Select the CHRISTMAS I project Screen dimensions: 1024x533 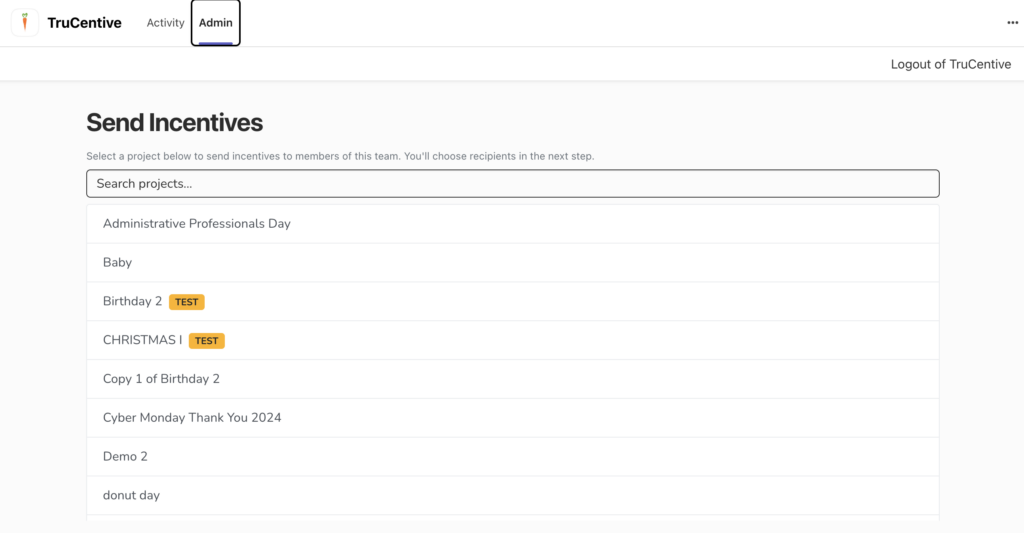click(142, 340)
